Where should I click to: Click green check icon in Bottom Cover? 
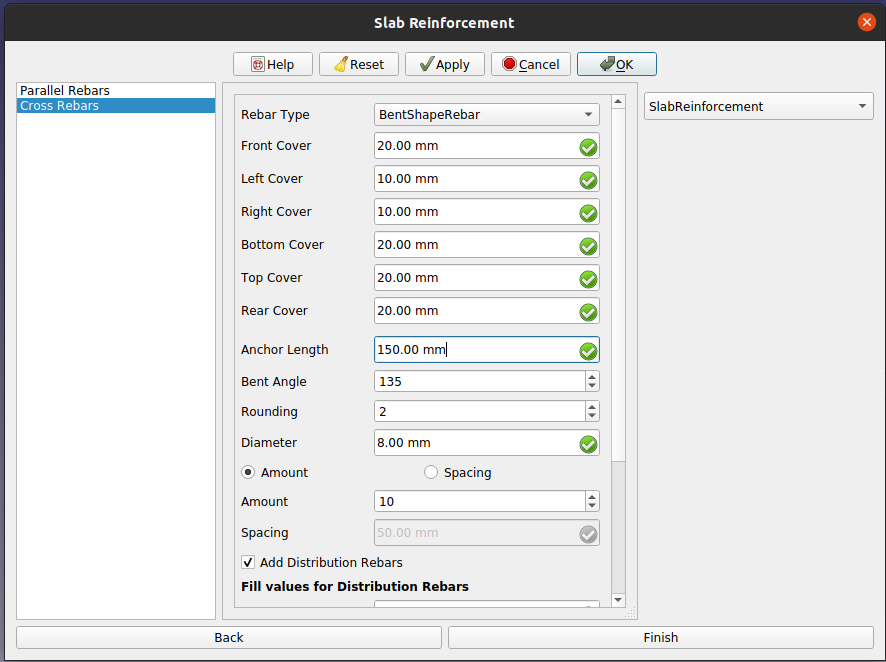click(x=588, y=246)
